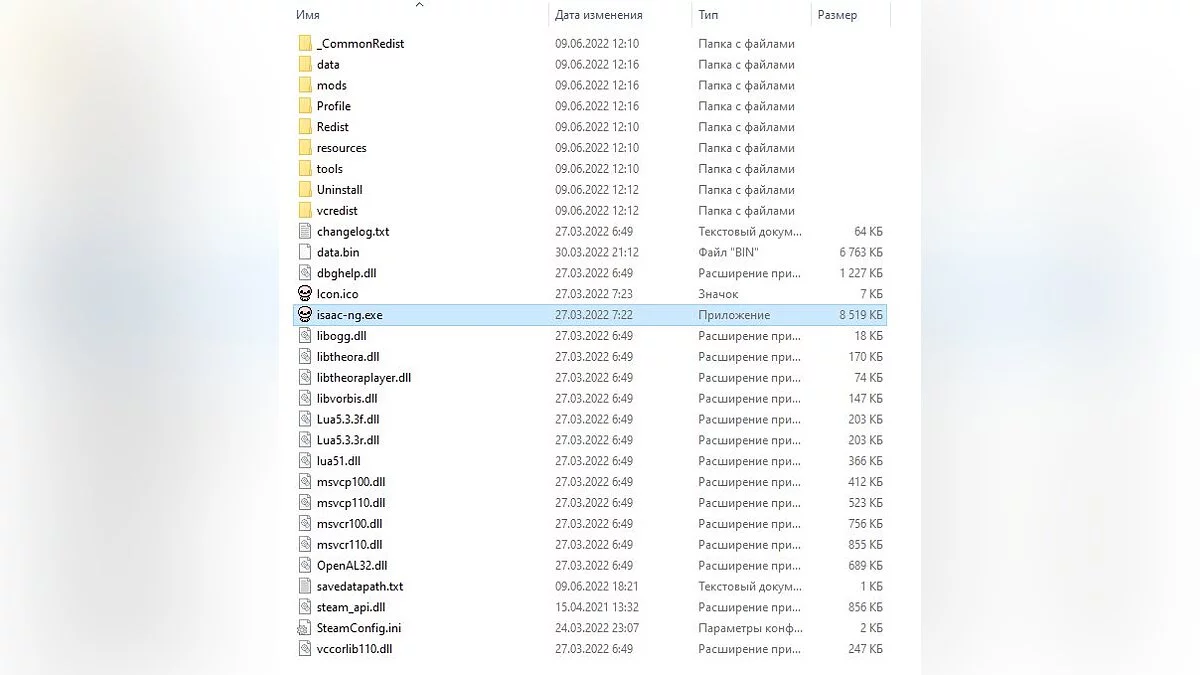Screen dimensions: 1200x675
Task: Select the OpenAL32.dll file name
Action: [x=352, y=566]
